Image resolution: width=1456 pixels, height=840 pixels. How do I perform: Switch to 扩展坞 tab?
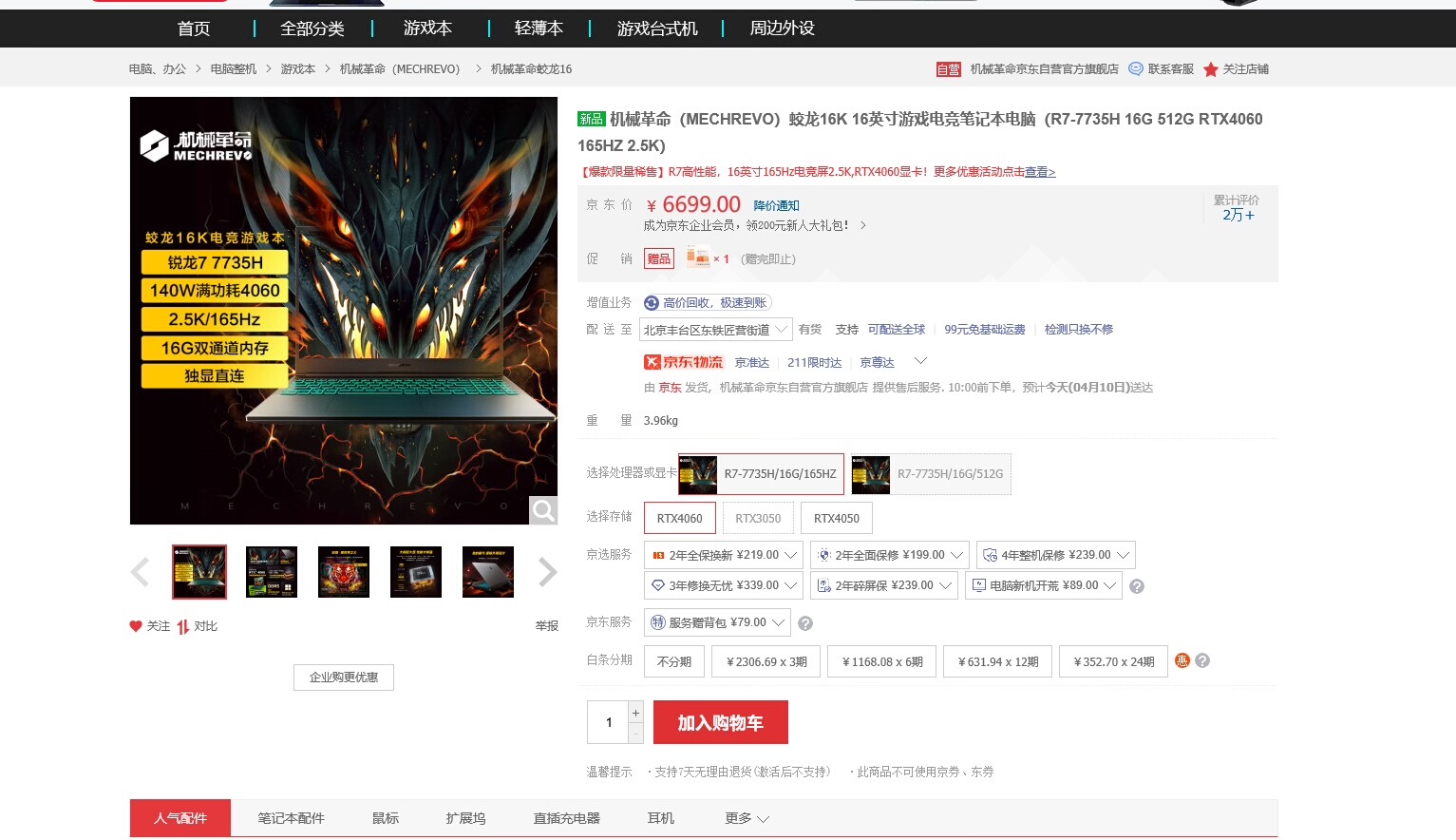point(465,818)
